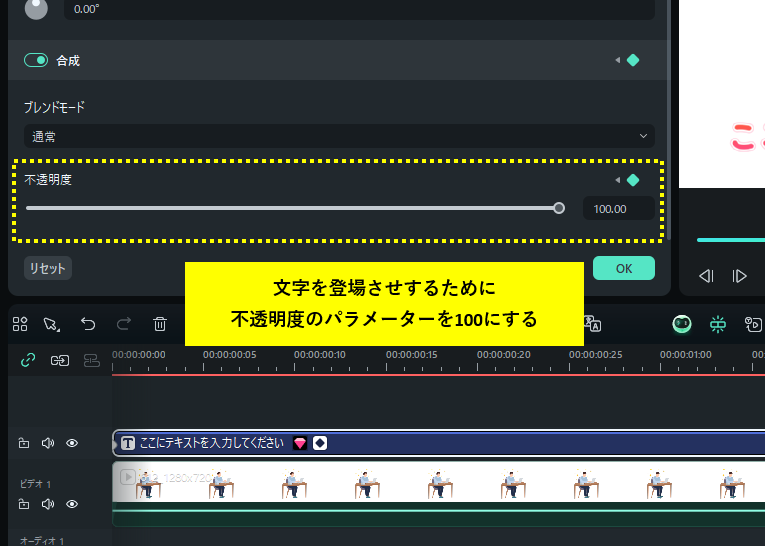Click the rotation dial knob
Image resolution: width=765 pixels, height=546 pixels.
click(x=36, y=8)
